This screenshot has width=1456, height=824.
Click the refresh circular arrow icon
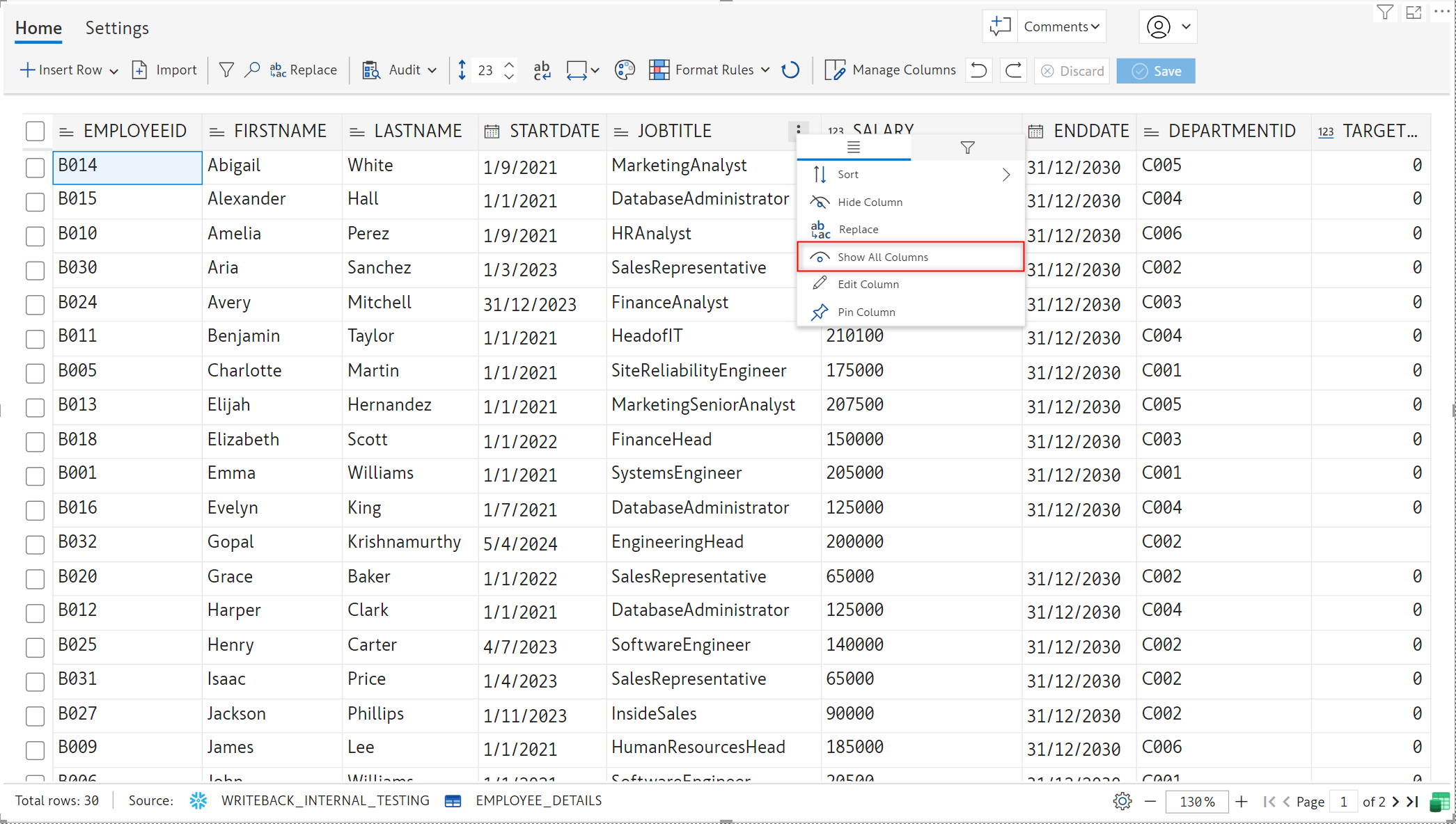[x=790, y=70]
